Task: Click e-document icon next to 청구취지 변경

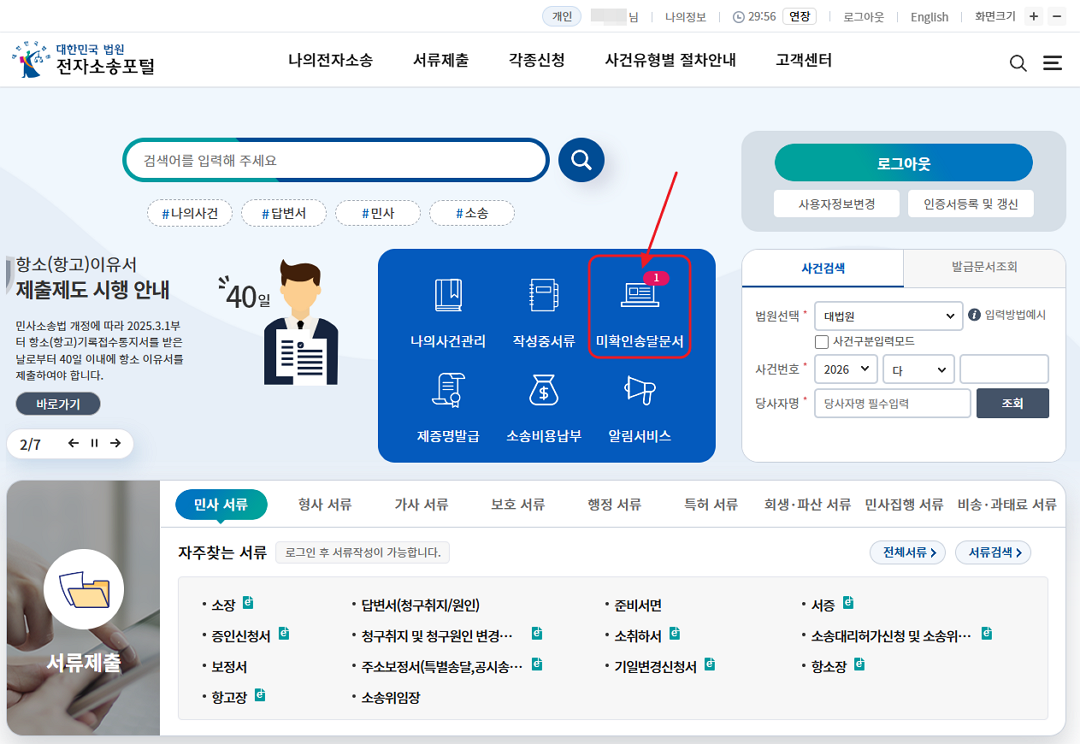Action: coord(537,634)
